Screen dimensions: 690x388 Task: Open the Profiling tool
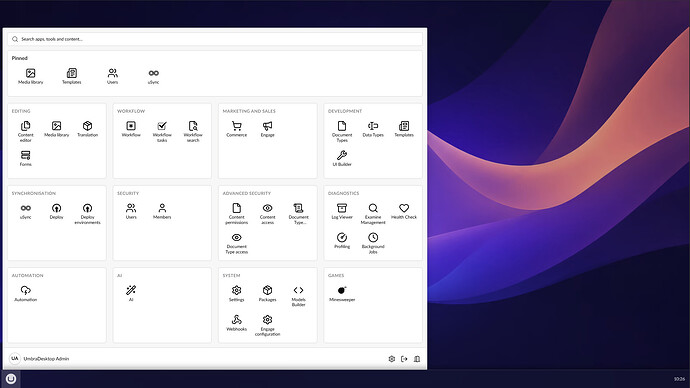[342, 241]
